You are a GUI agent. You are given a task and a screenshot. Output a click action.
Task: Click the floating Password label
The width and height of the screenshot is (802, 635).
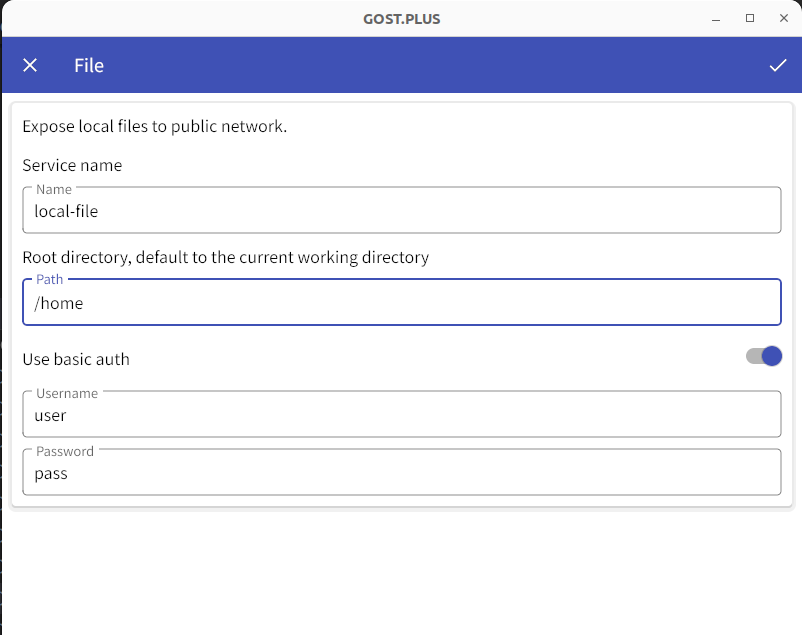65,451
